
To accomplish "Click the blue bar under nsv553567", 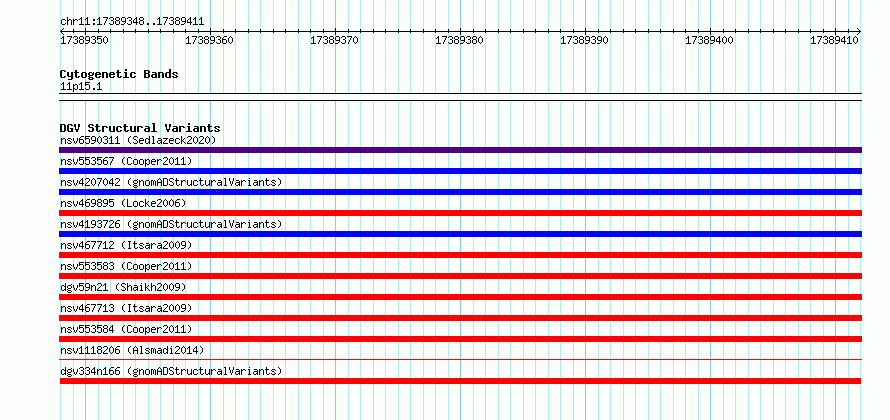I will (x=460, y=171).
